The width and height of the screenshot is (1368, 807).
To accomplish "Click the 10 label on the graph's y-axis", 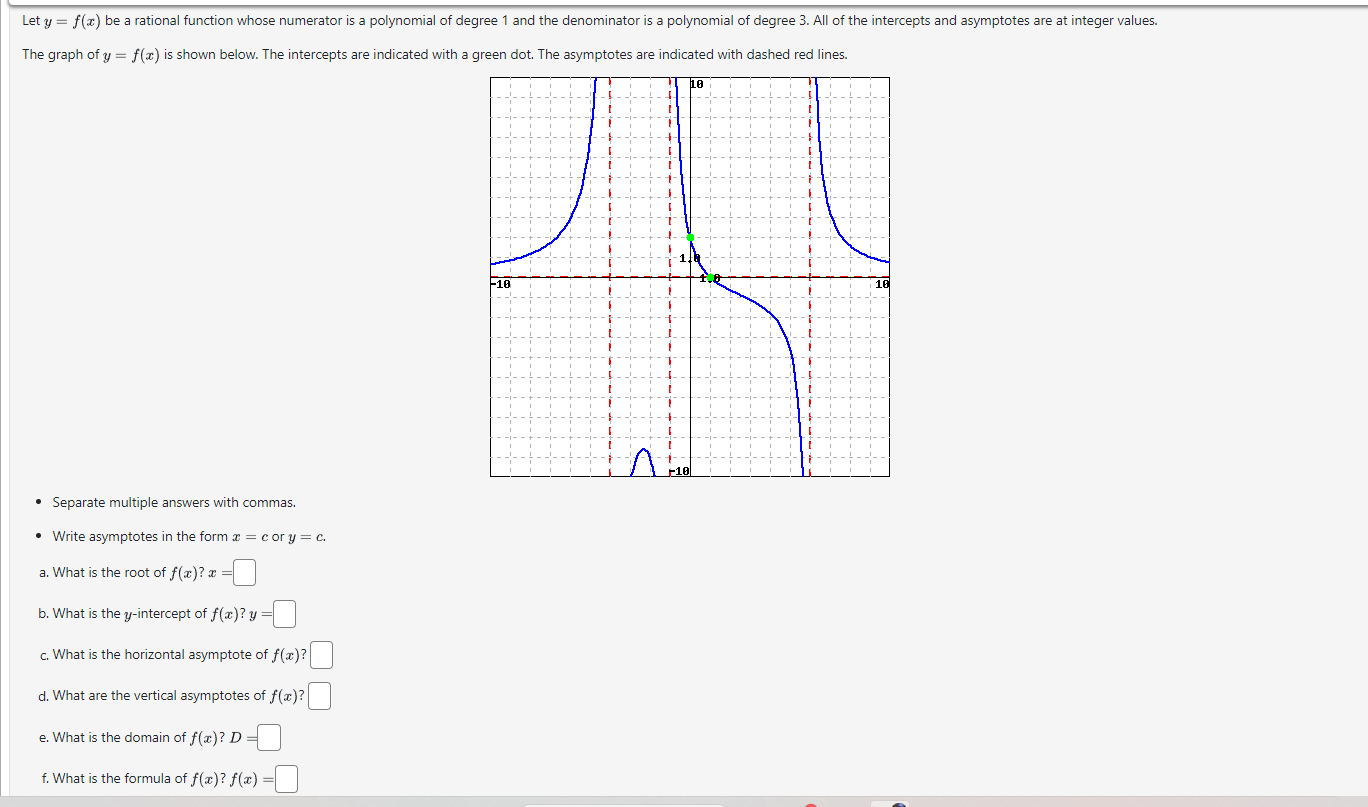I will 695,84.
